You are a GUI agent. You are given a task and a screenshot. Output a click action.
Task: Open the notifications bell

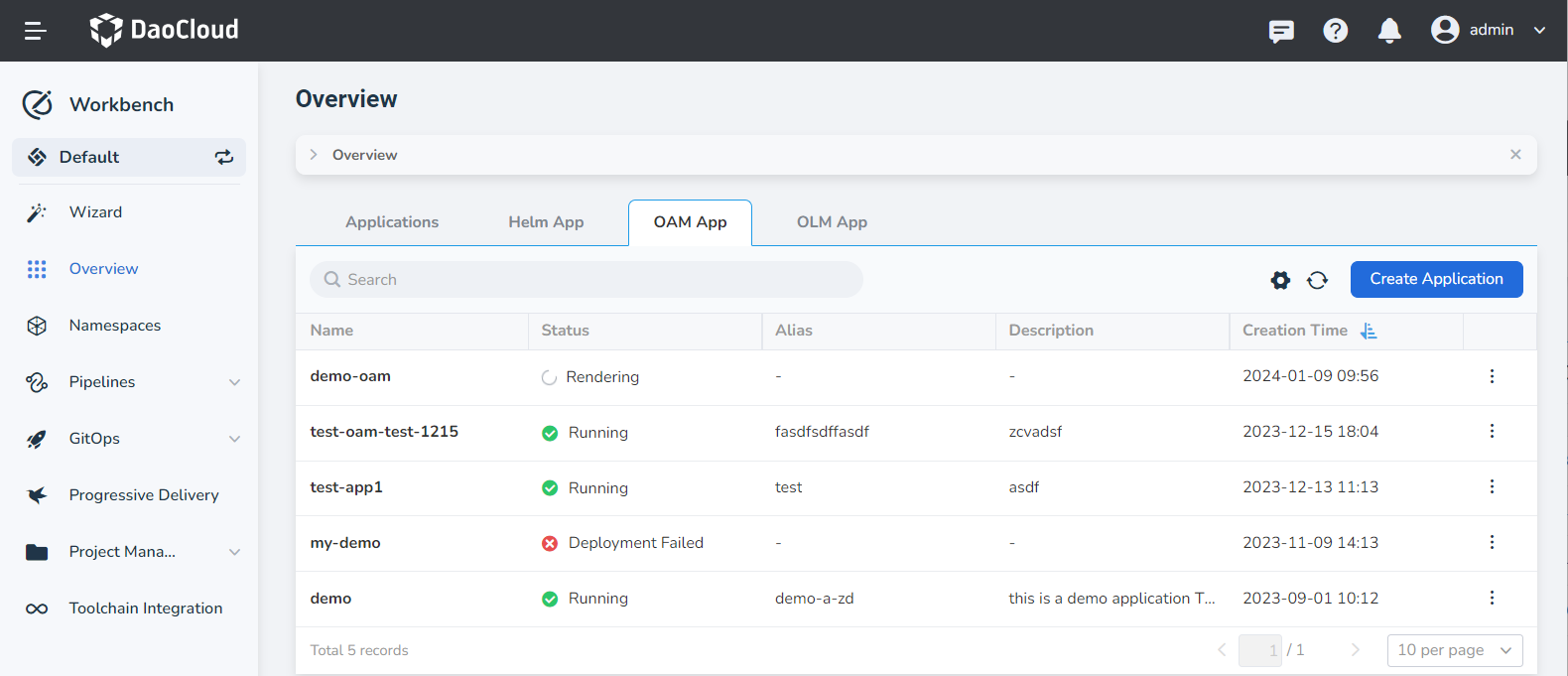[1389, 31]
